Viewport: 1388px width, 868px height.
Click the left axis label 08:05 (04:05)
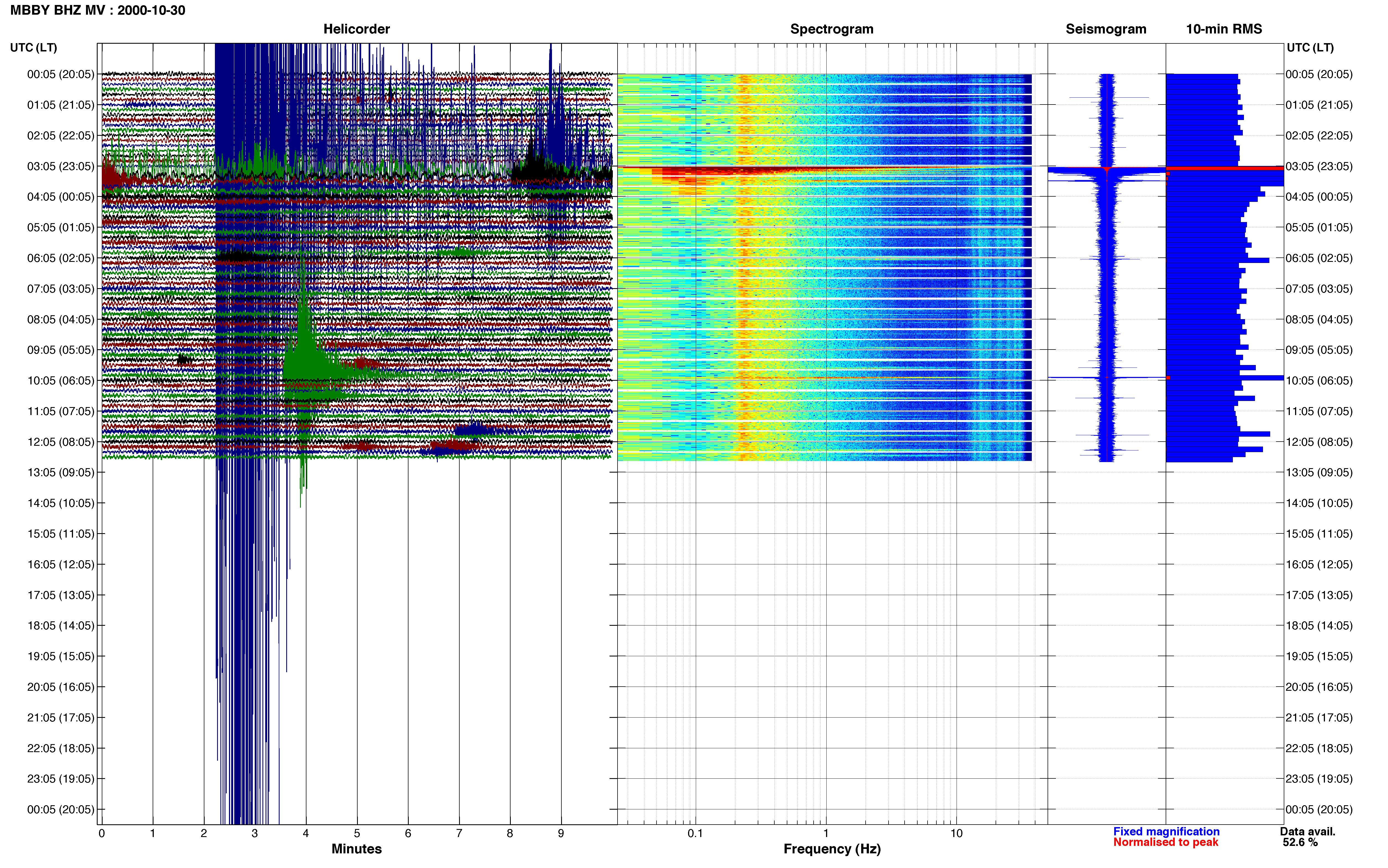click(x=61, y=319)
